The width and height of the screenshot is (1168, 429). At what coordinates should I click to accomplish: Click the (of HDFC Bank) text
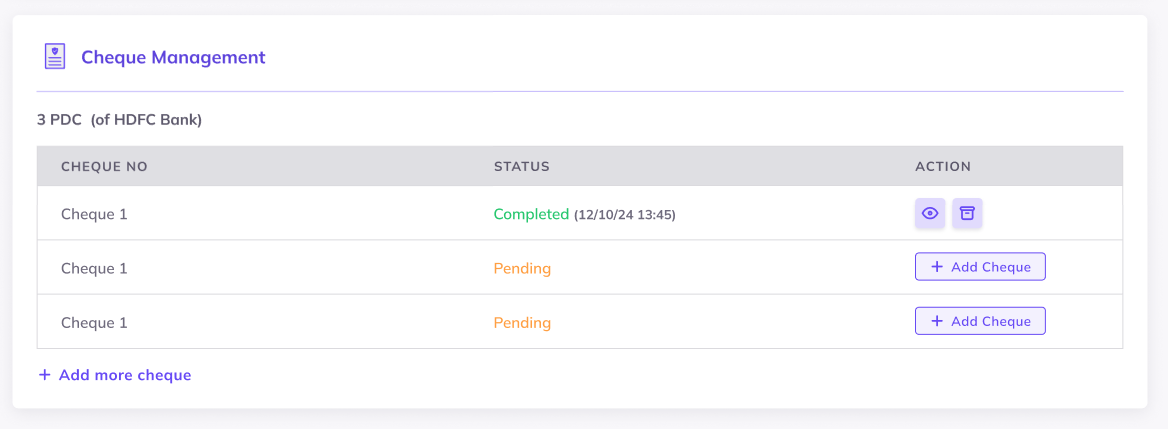(146, 120)
